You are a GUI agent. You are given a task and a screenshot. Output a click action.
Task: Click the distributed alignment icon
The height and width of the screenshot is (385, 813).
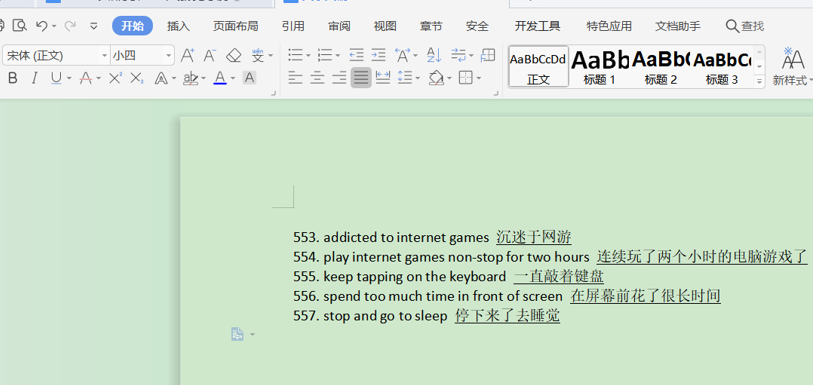(x=383, y=78)
